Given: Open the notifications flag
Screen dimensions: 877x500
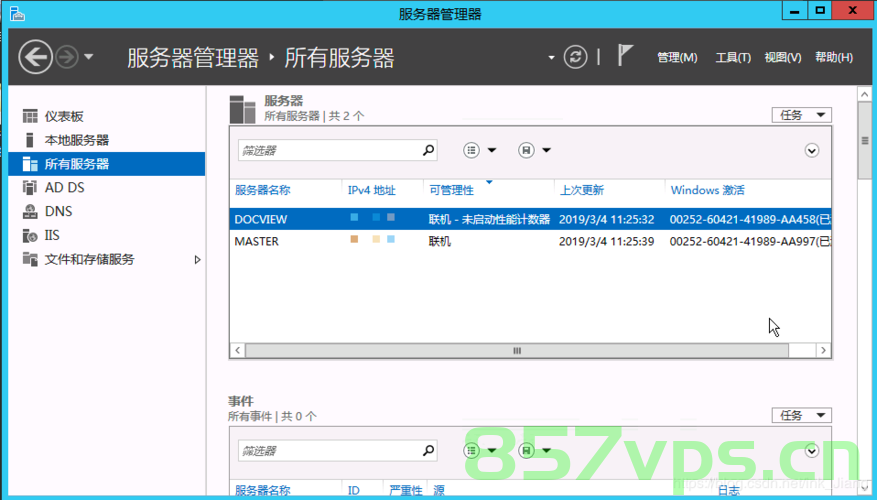Looking at the screenshot, I should pos(625,55).
